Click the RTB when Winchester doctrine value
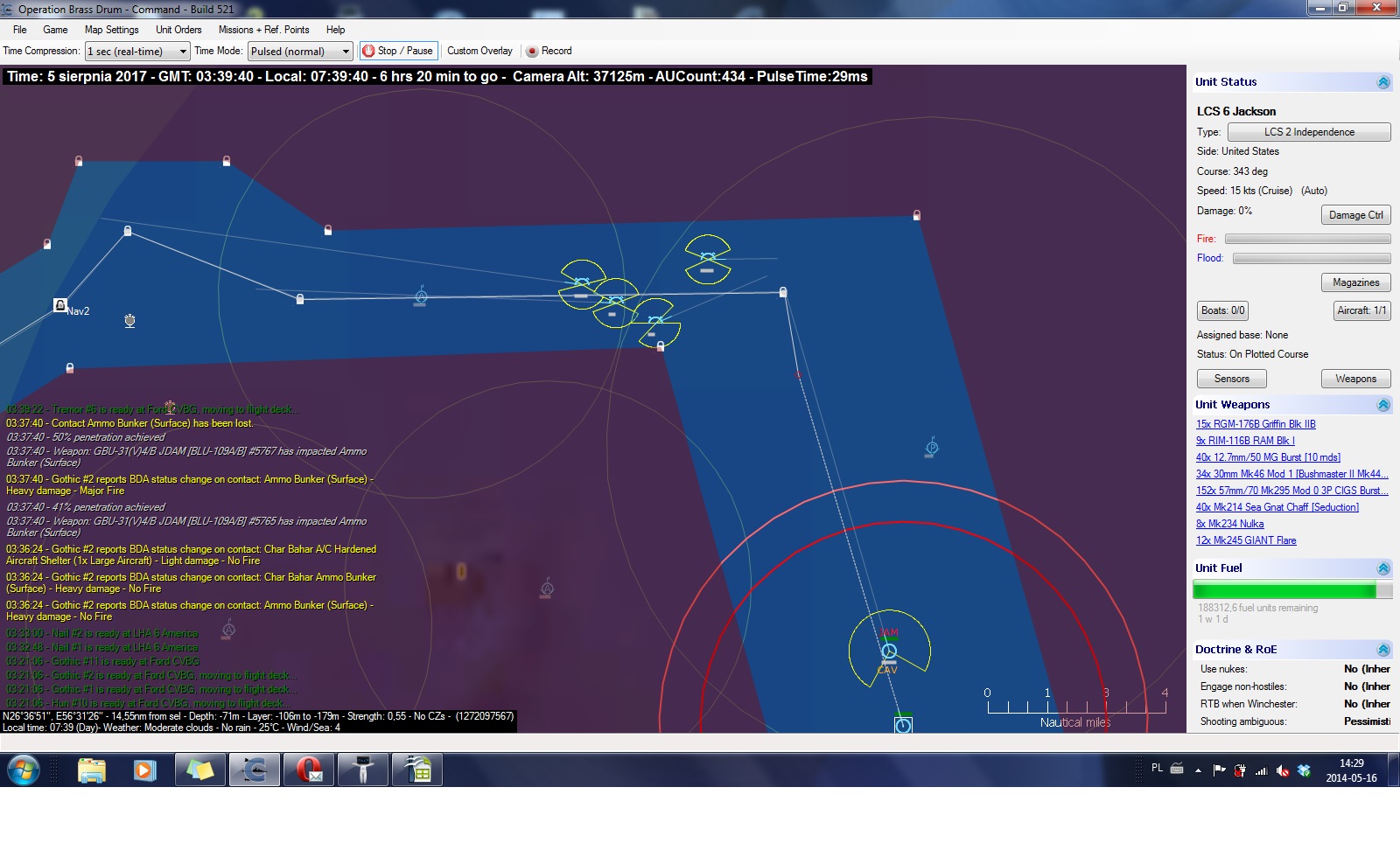 click(x=1367, y=704)
